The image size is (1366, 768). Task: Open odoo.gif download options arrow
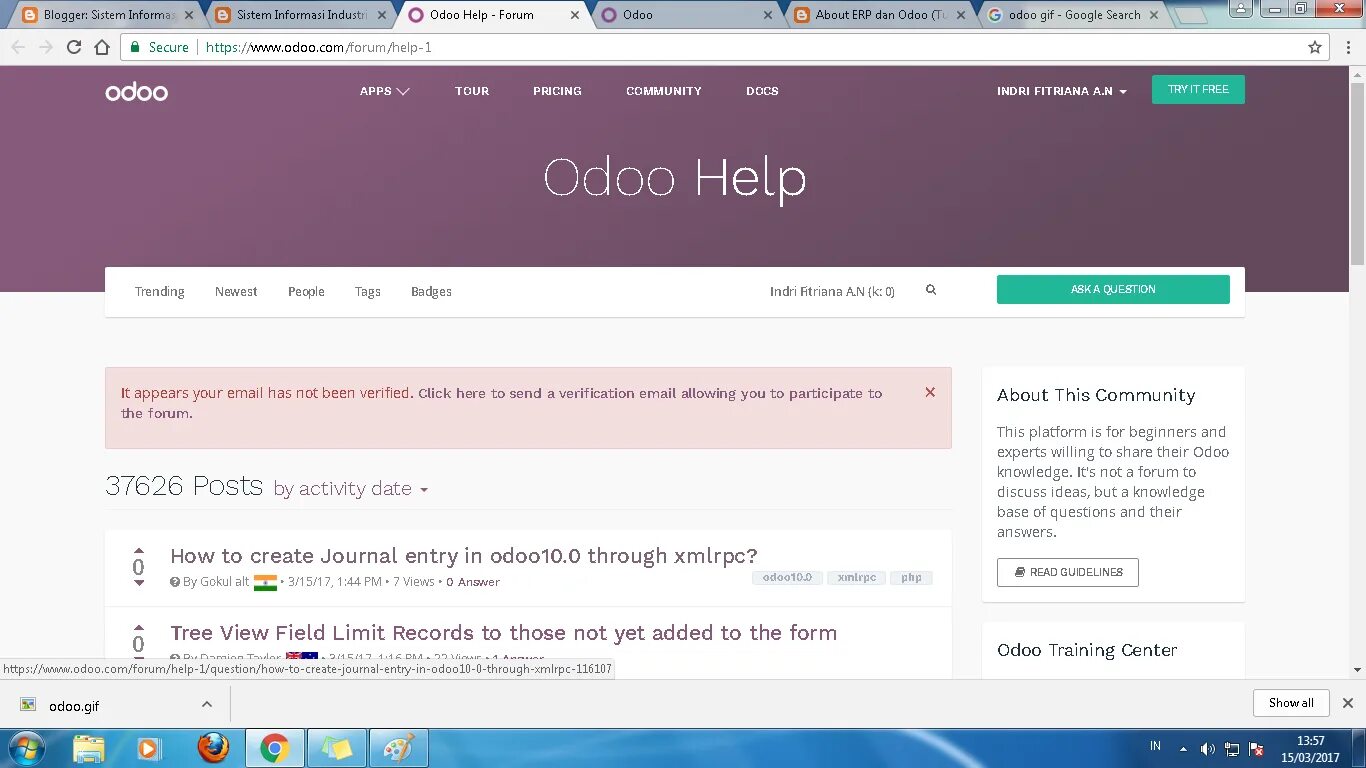click(207, 704)
